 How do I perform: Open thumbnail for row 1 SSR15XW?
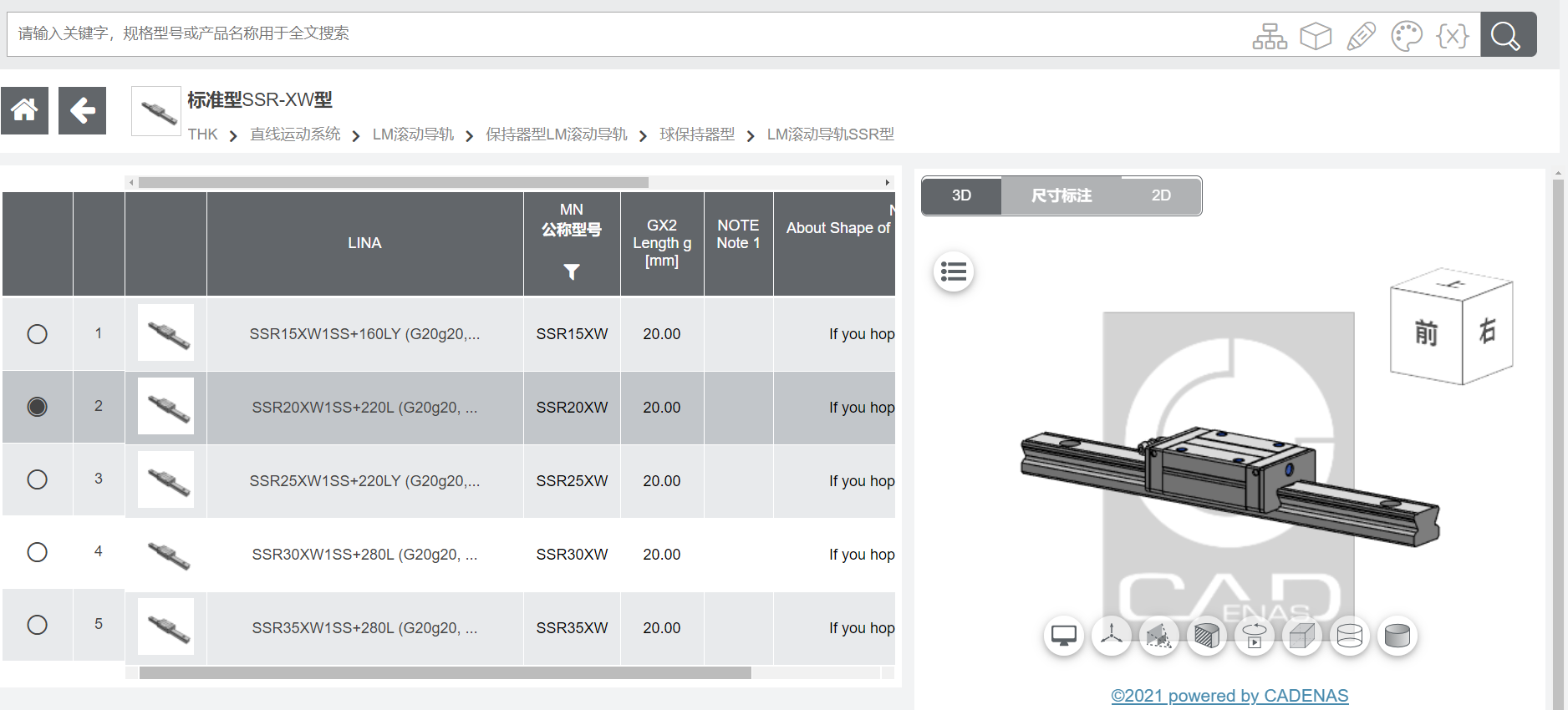165,333
